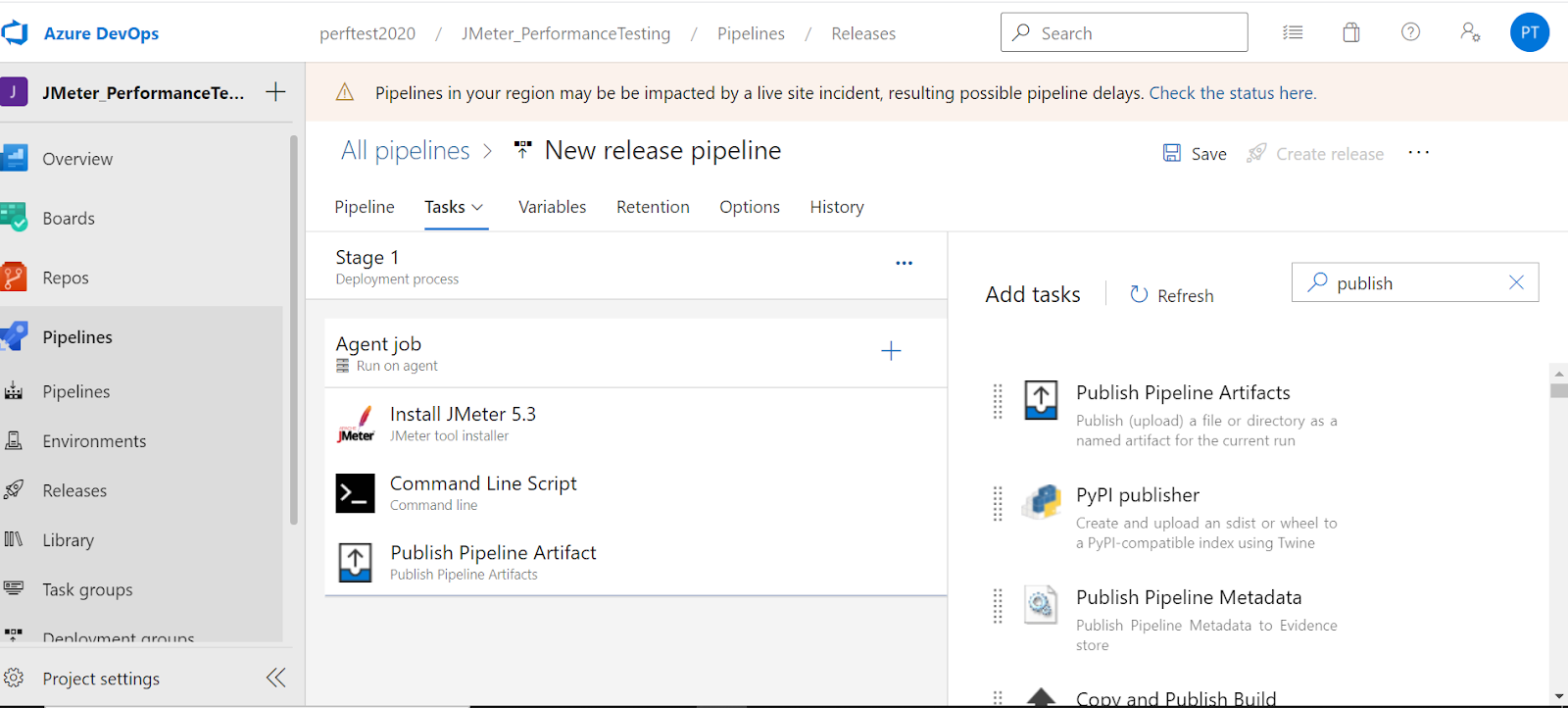Switch to the Variables tab

point(552,207)
